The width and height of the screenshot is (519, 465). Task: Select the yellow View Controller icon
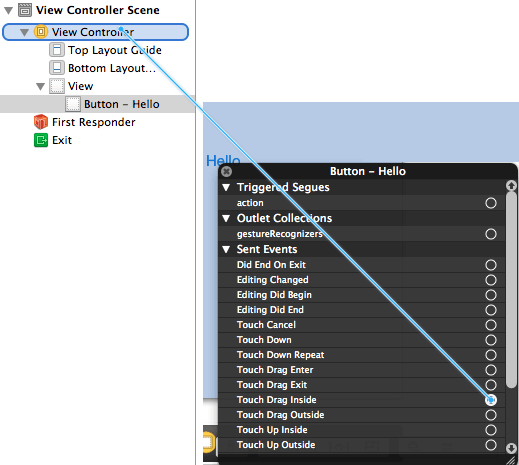click(41, 32)
